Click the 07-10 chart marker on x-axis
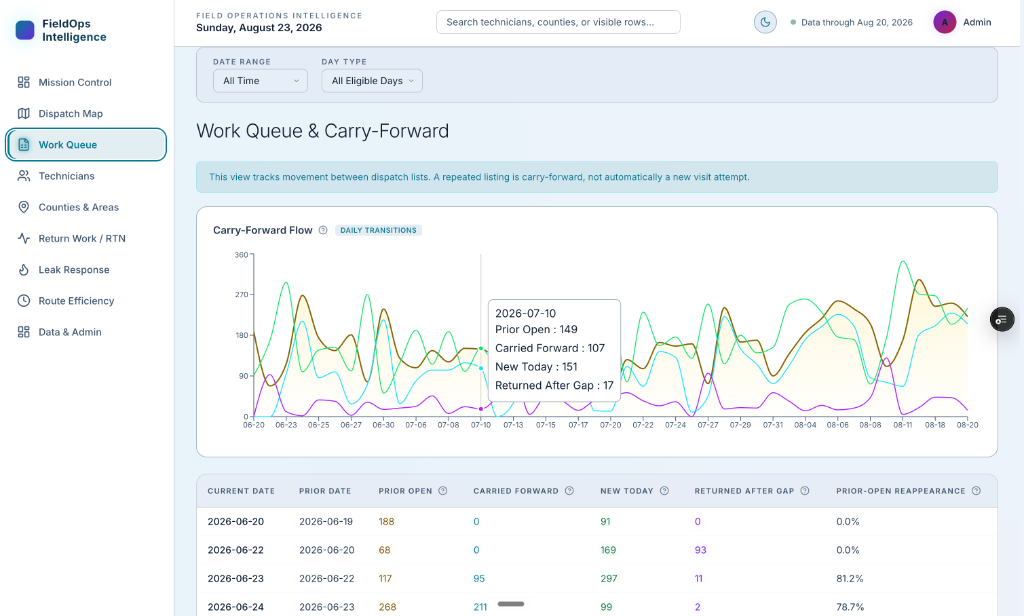 [481, 425]
